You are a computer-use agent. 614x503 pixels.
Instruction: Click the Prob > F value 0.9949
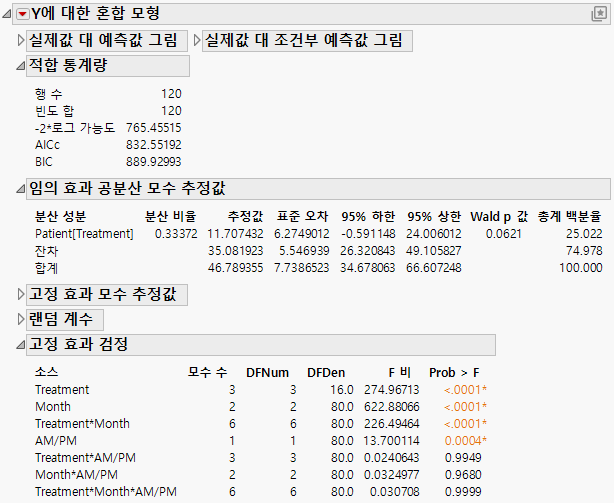463,458
